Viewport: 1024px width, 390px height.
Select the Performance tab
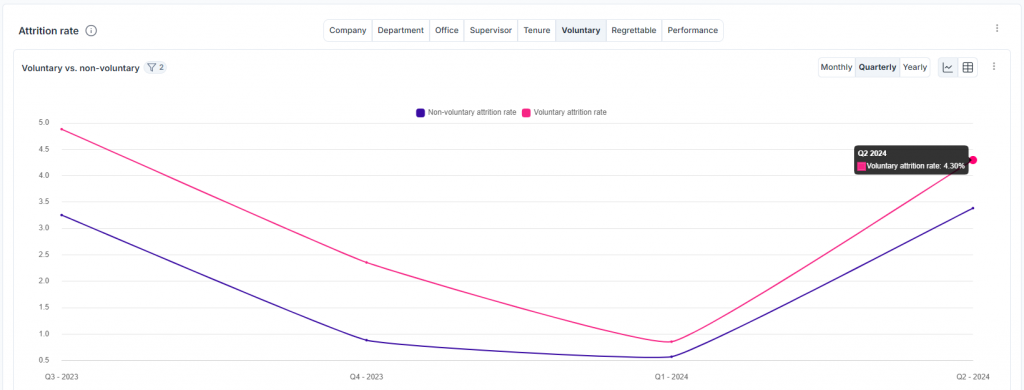pyautogui.click(x=692, y=31)
